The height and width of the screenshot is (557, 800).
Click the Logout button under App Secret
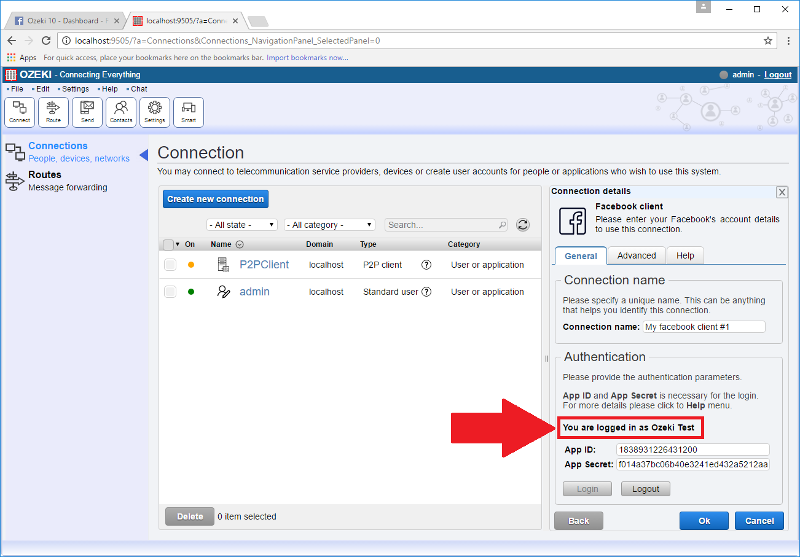coord(645,489)
